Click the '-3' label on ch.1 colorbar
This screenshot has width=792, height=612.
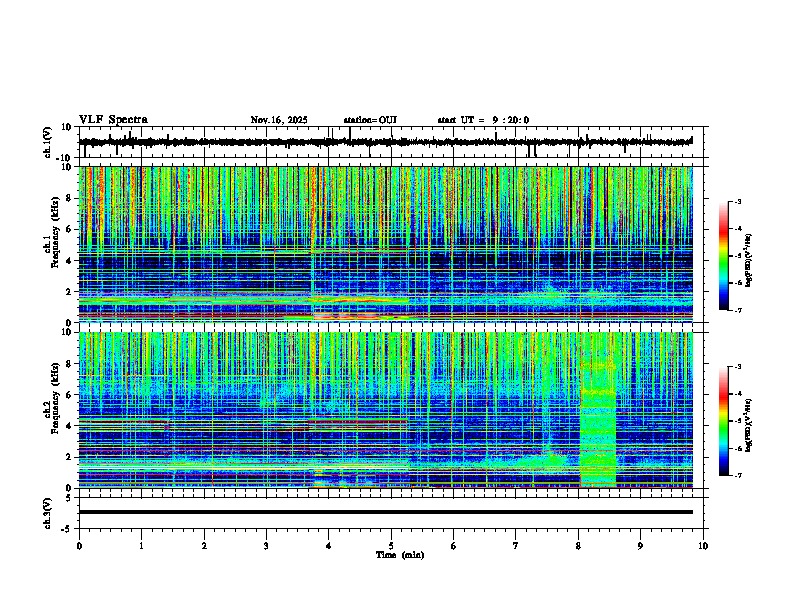(737, 202)
